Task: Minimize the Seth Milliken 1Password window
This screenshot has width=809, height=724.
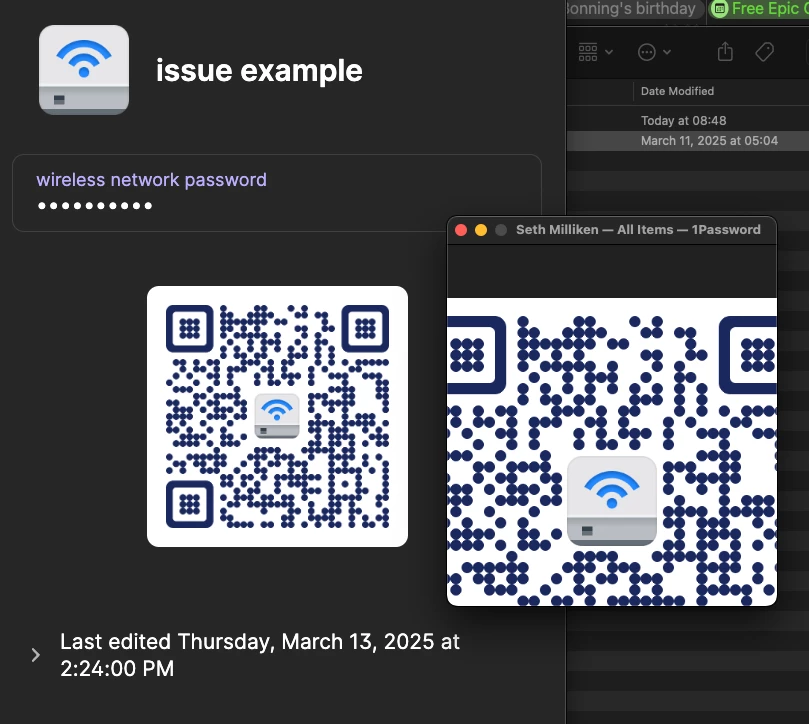Action: 481,230
